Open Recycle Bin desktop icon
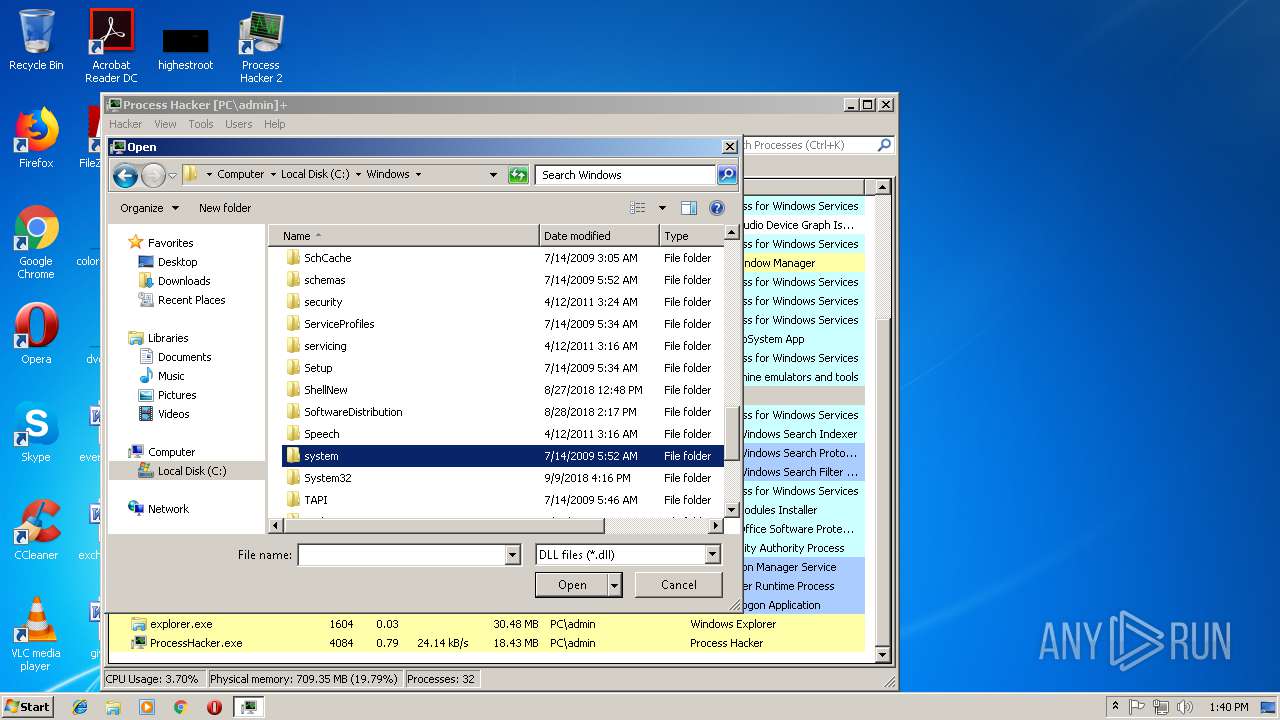This screenshot has width=1280, height=720. (36, 40)
